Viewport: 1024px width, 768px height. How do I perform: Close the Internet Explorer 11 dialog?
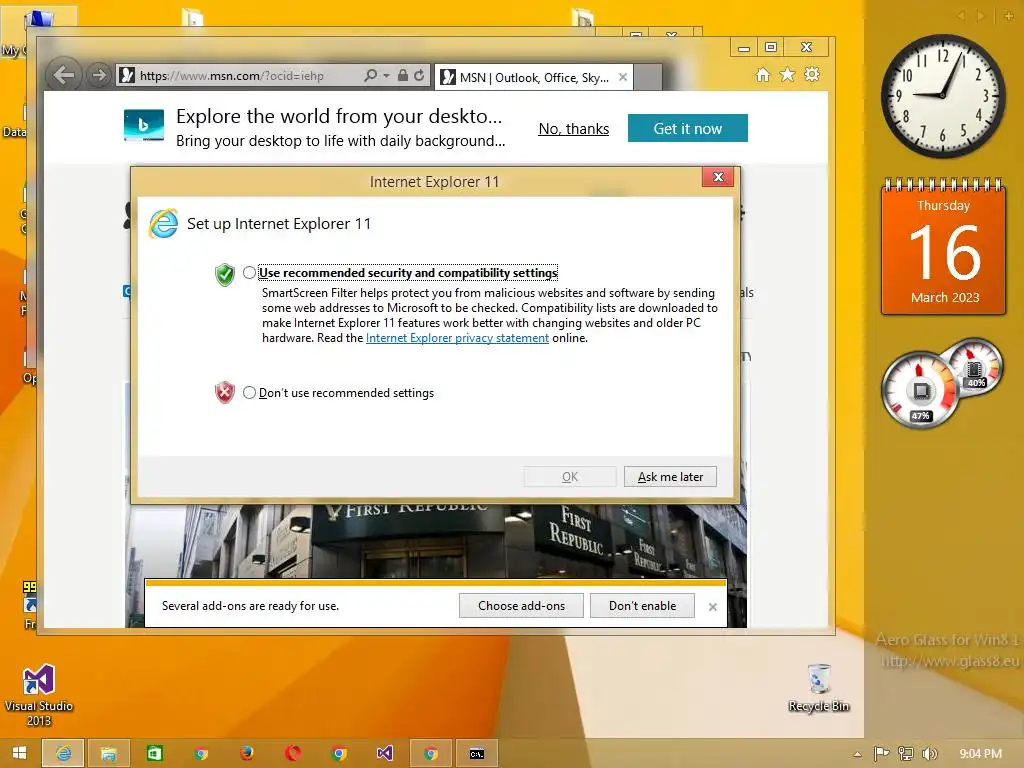pyautogui.click(x=718, y=177)
